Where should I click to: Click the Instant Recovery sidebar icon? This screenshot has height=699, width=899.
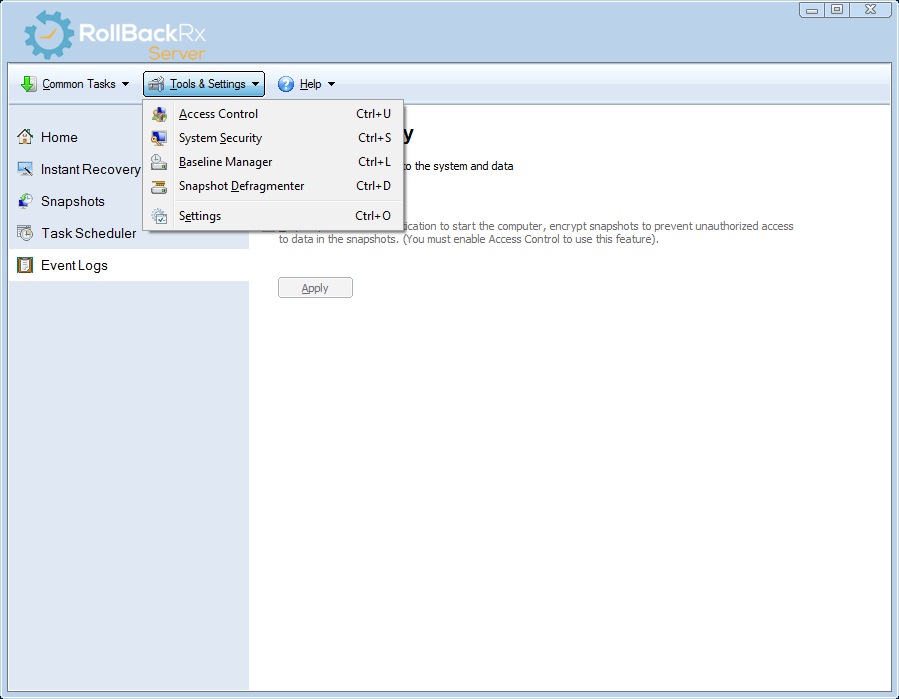pos(25,169)
